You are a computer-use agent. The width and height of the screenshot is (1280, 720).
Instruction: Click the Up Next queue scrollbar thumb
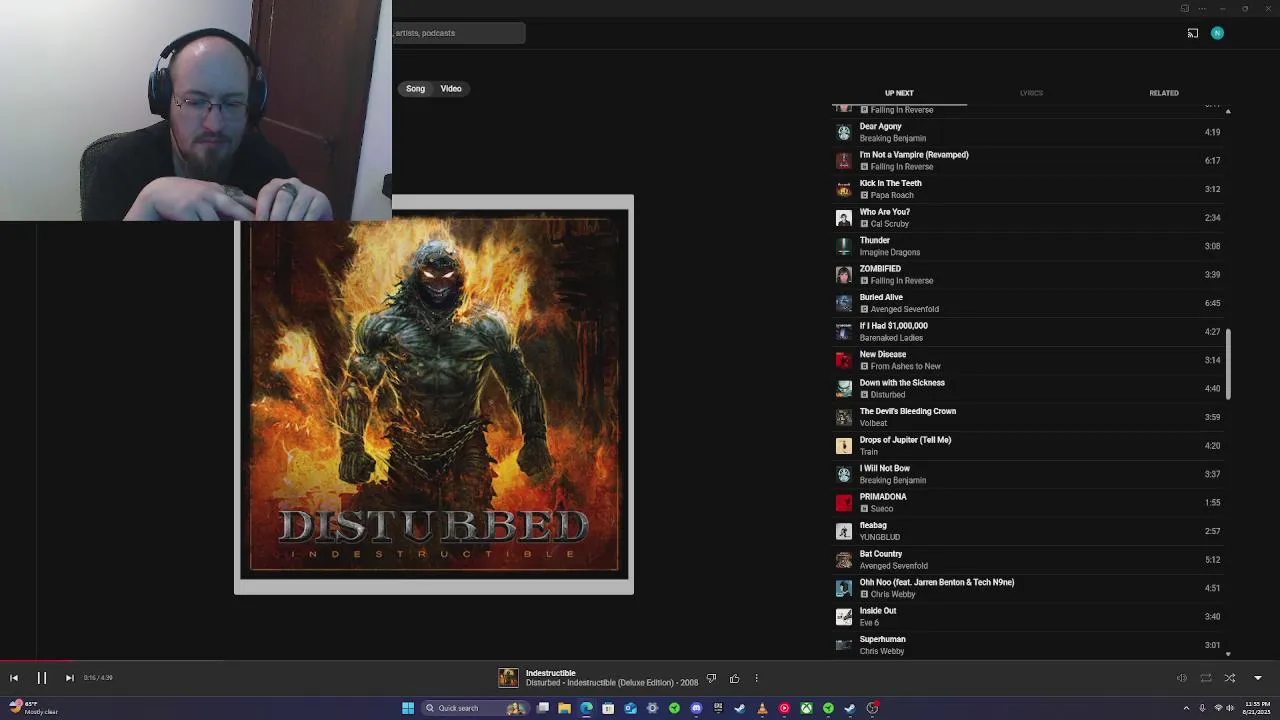1228,365
